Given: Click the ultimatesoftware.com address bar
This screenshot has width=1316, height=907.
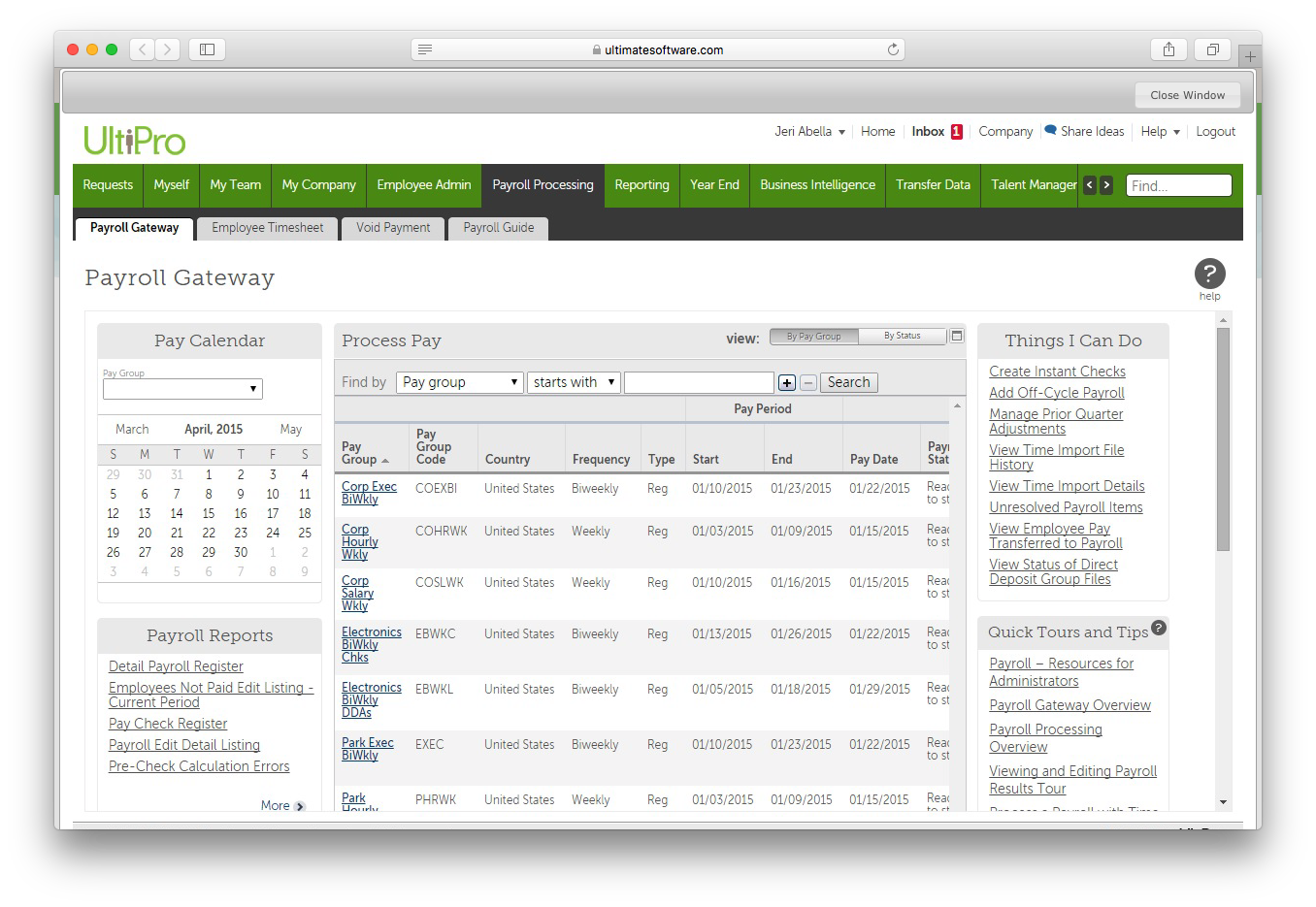Looking at the screenshot, I should click(658, 49).
